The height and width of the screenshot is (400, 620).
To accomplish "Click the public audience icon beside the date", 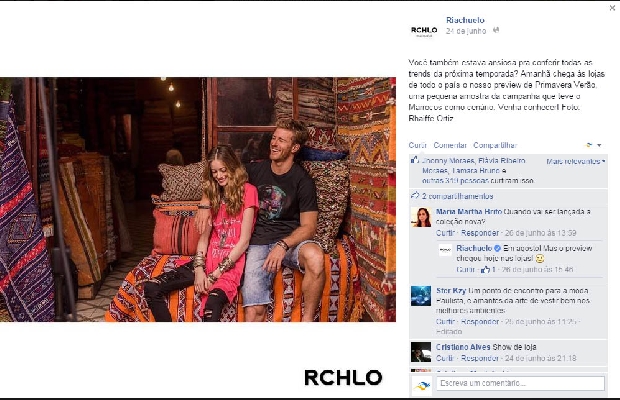I will click(x=496, y=30).
